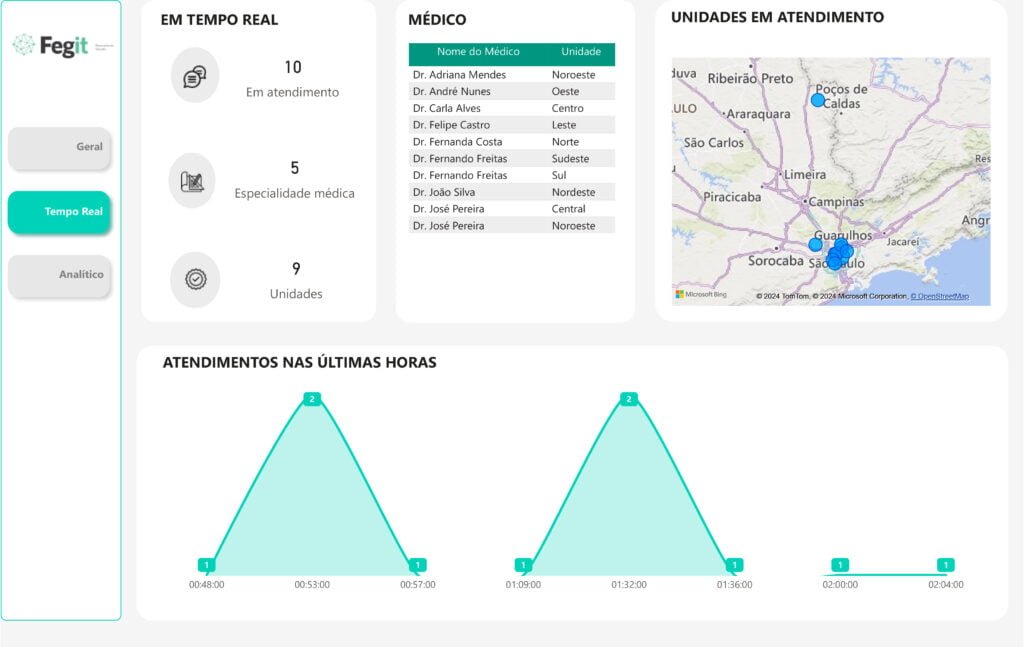This screenshot has width=1024, height=647.
Task: Go to the Analítico page
Action: pos(60,275)
